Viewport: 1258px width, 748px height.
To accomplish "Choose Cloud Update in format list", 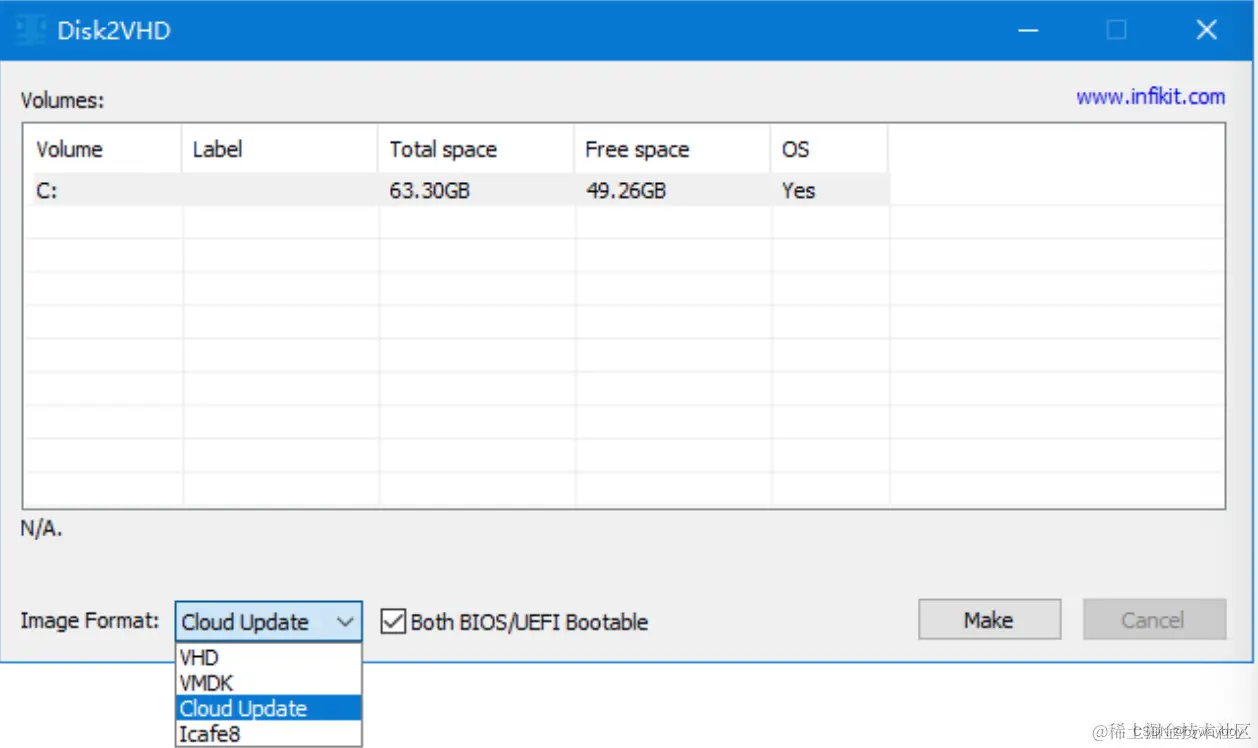I will point(268,708).
